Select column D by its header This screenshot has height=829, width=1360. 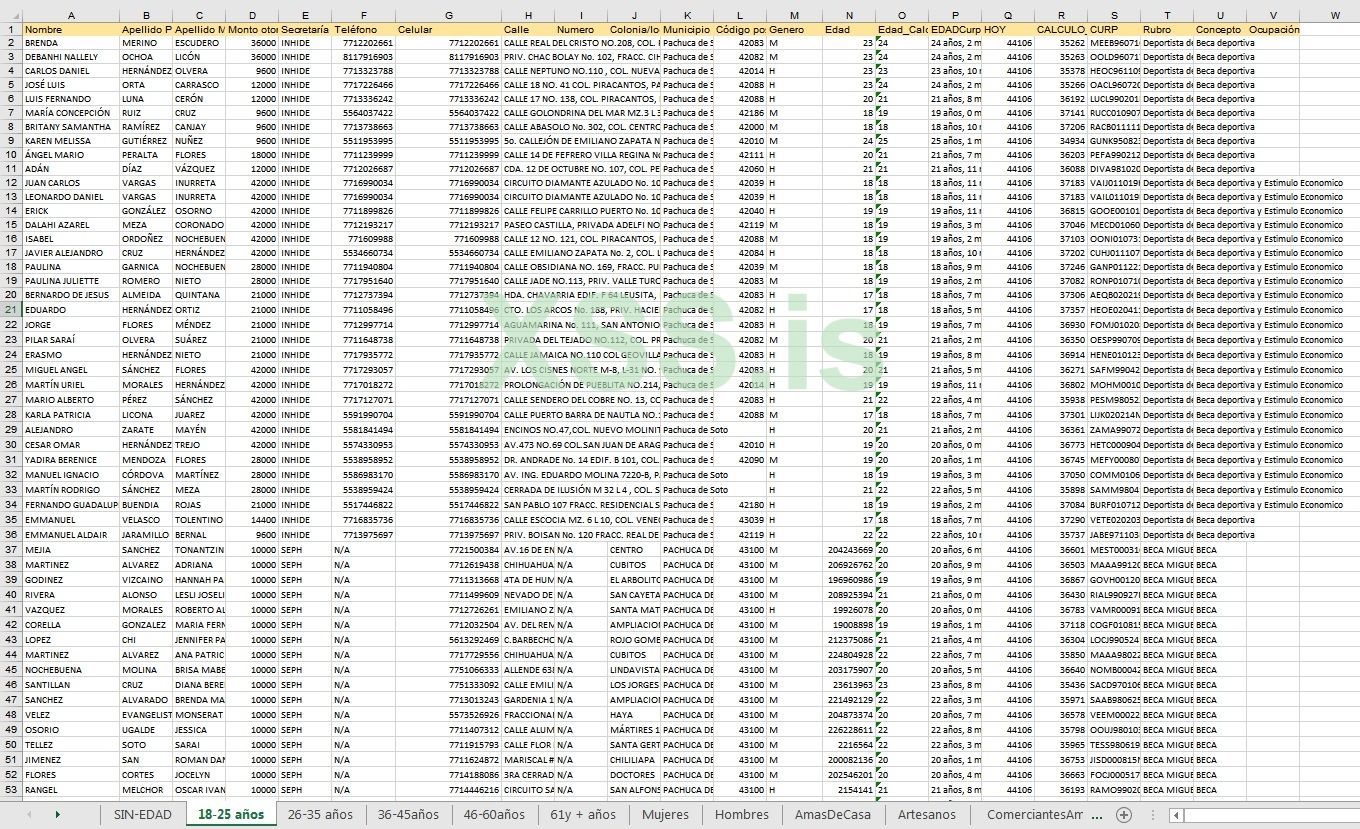[x=252, y=16]
